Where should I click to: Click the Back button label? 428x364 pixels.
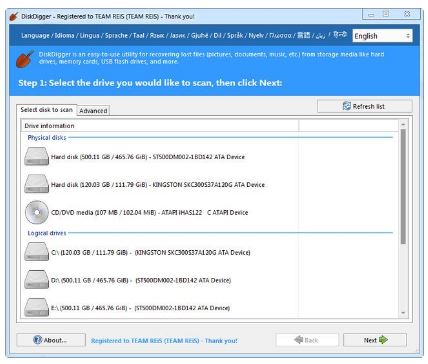[311, 340]
